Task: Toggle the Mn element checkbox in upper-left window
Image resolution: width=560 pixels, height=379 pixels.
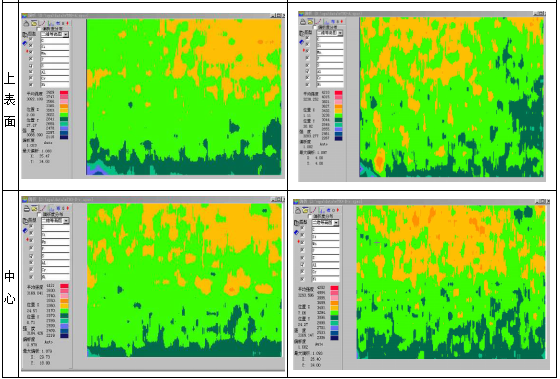Action: pos(31,53)
